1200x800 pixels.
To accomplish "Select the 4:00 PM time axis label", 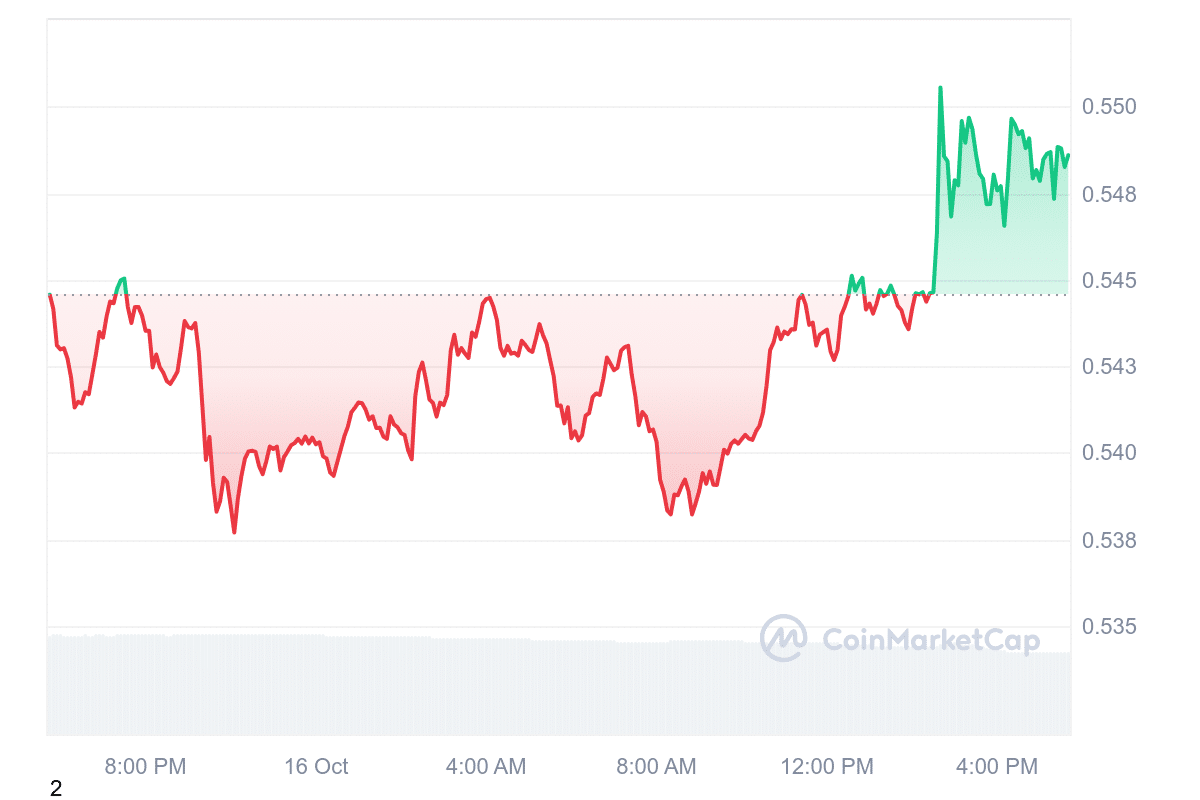I will (997, 767).
